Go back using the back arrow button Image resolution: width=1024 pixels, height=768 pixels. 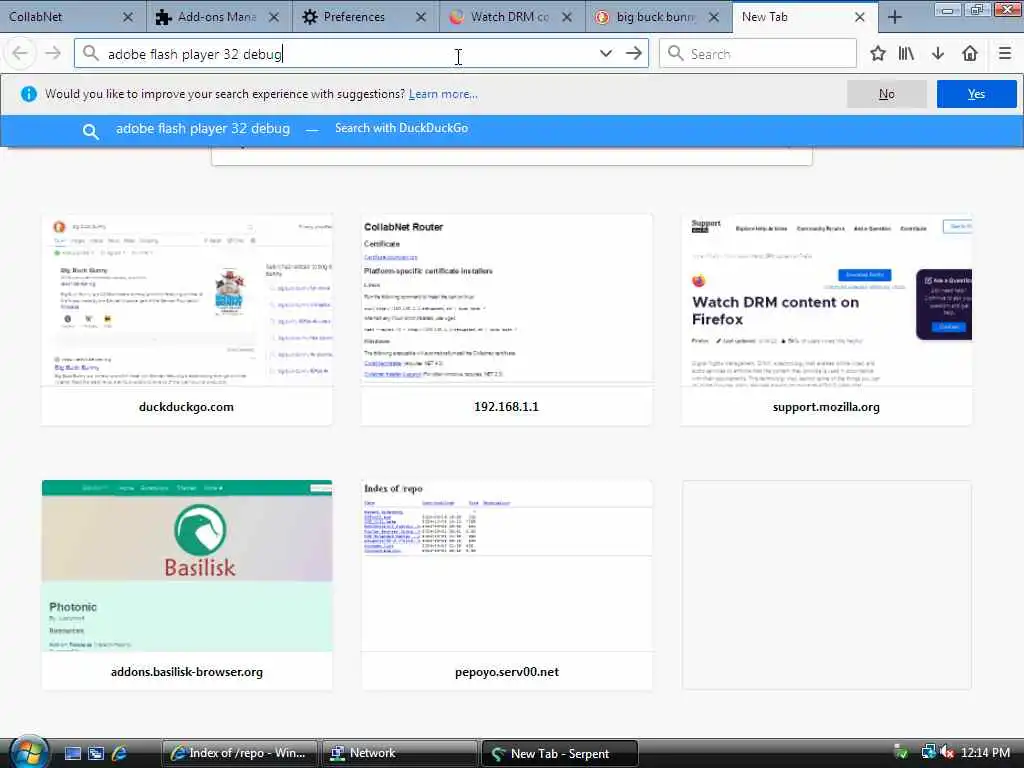pyautogui.click(x=20, y=54)
